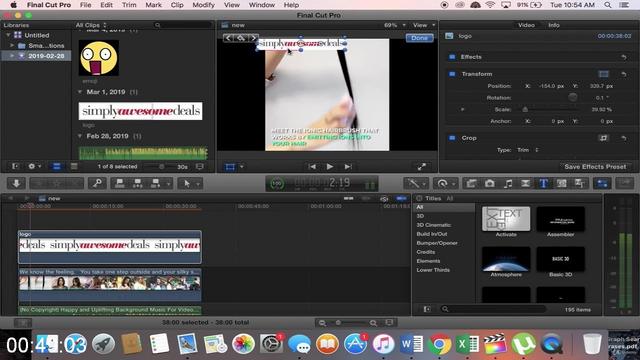Connect the selected clip to the primary storyline
This screenshot has height=360, width=640.
(120, 183)
